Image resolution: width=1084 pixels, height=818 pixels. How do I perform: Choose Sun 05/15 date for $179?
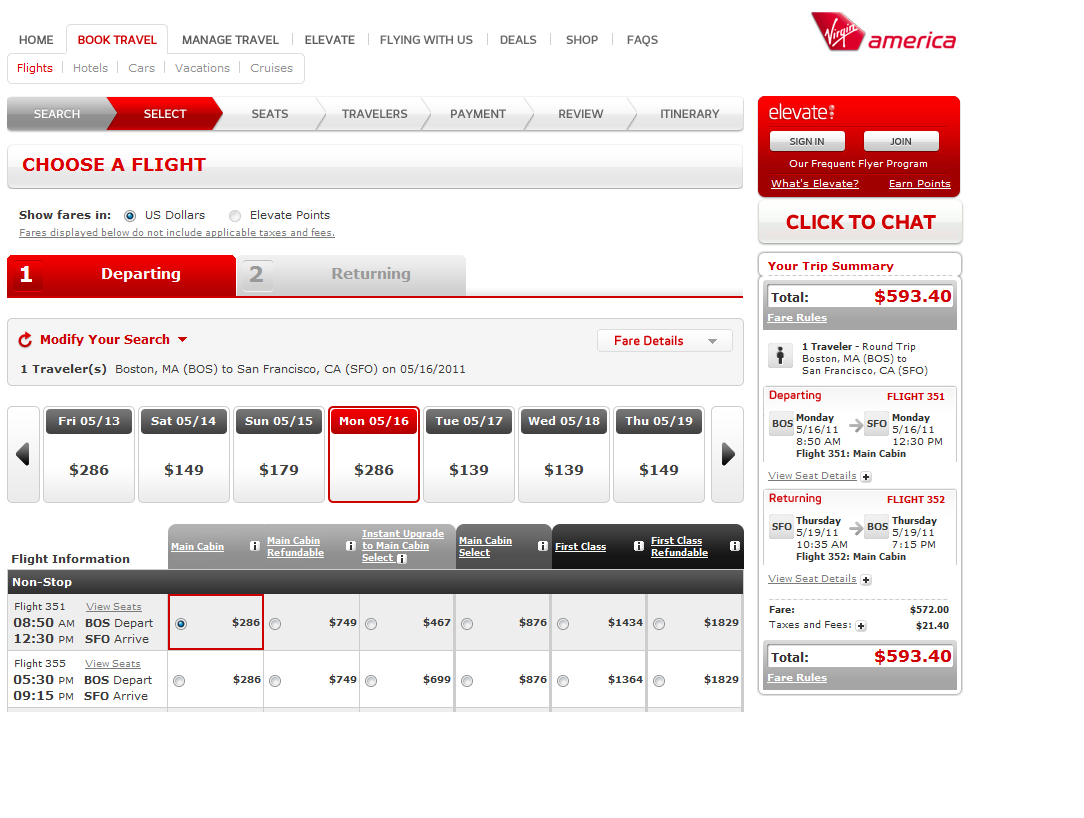[x=279, y=454]
